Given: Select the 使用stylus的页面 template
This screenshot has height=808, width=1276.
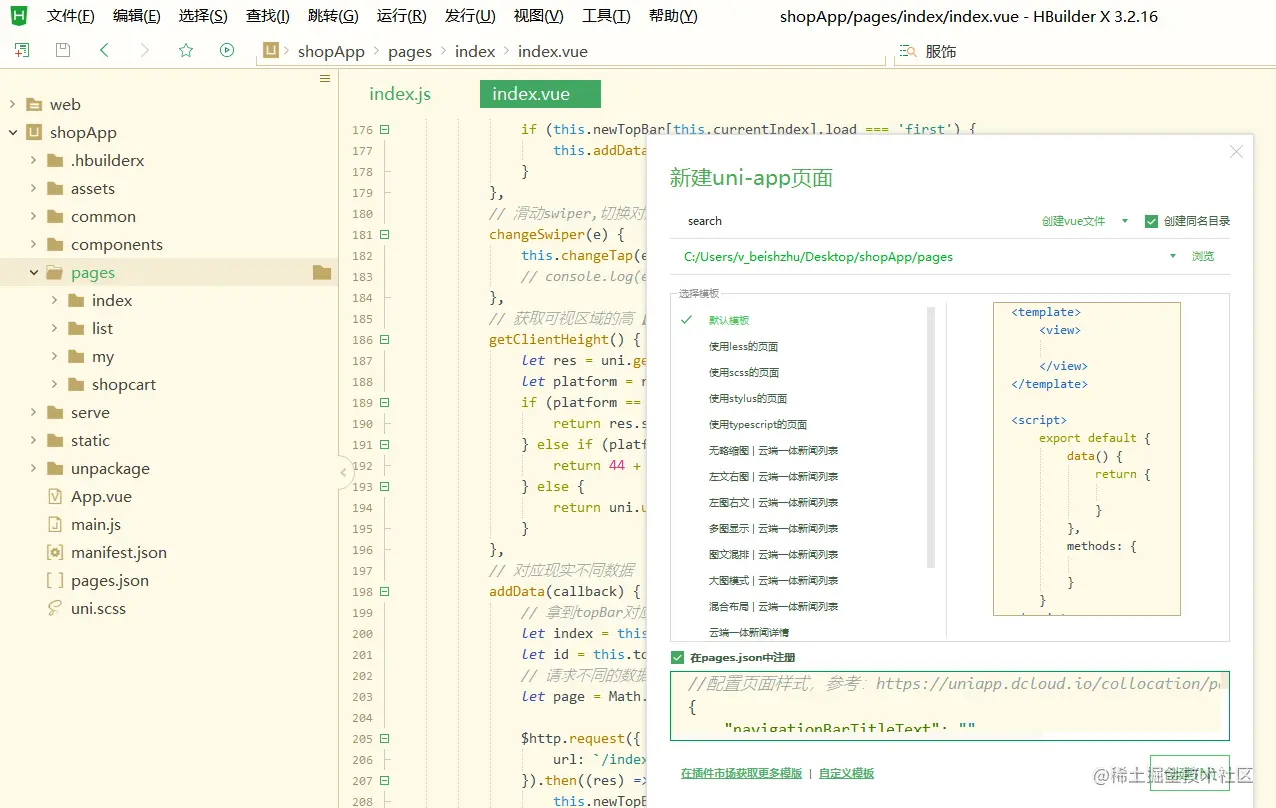Looking at the screenshot, I should click(x=748, y=398).
